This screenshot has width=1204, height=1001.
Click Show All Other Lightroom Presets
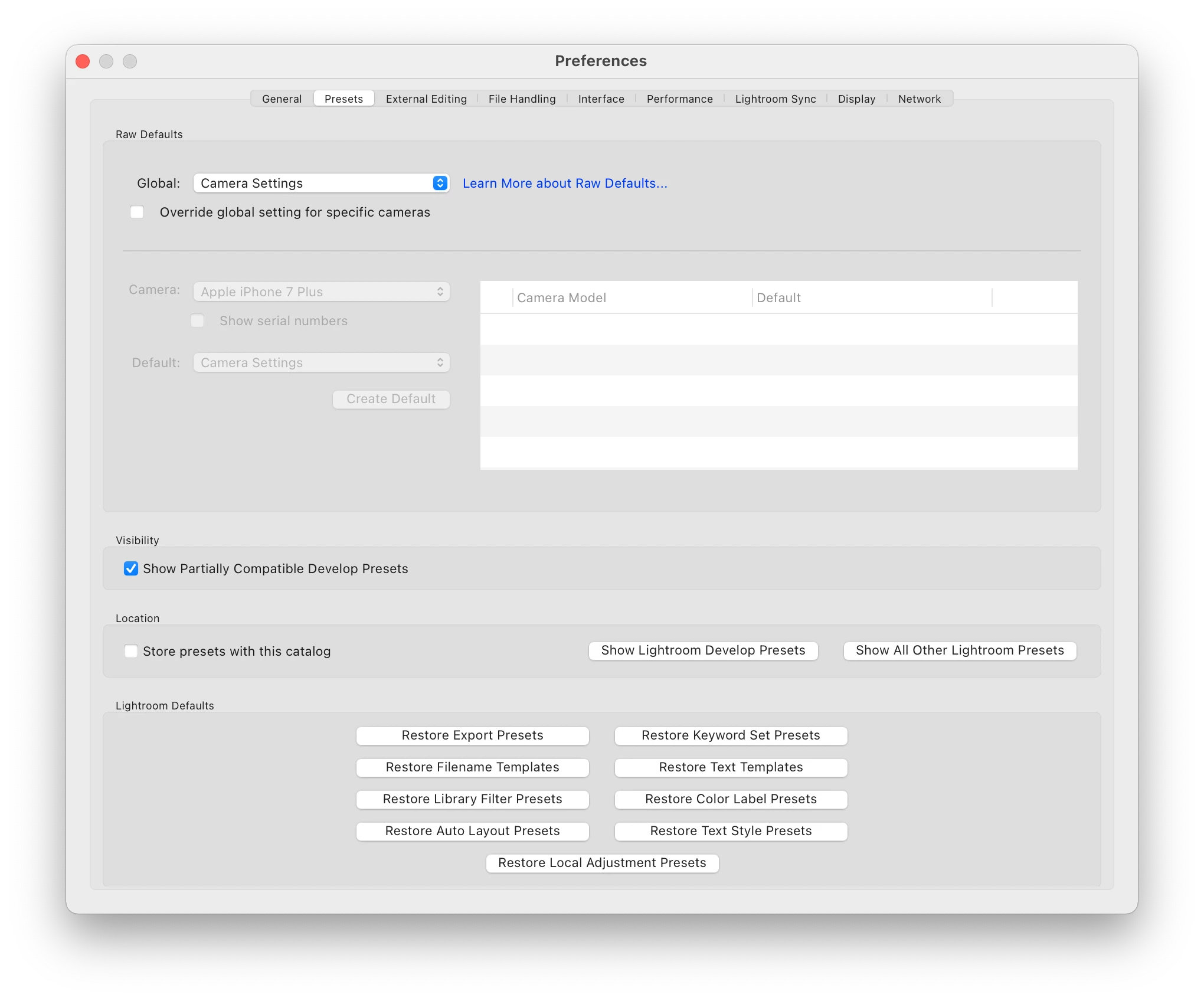960,650
